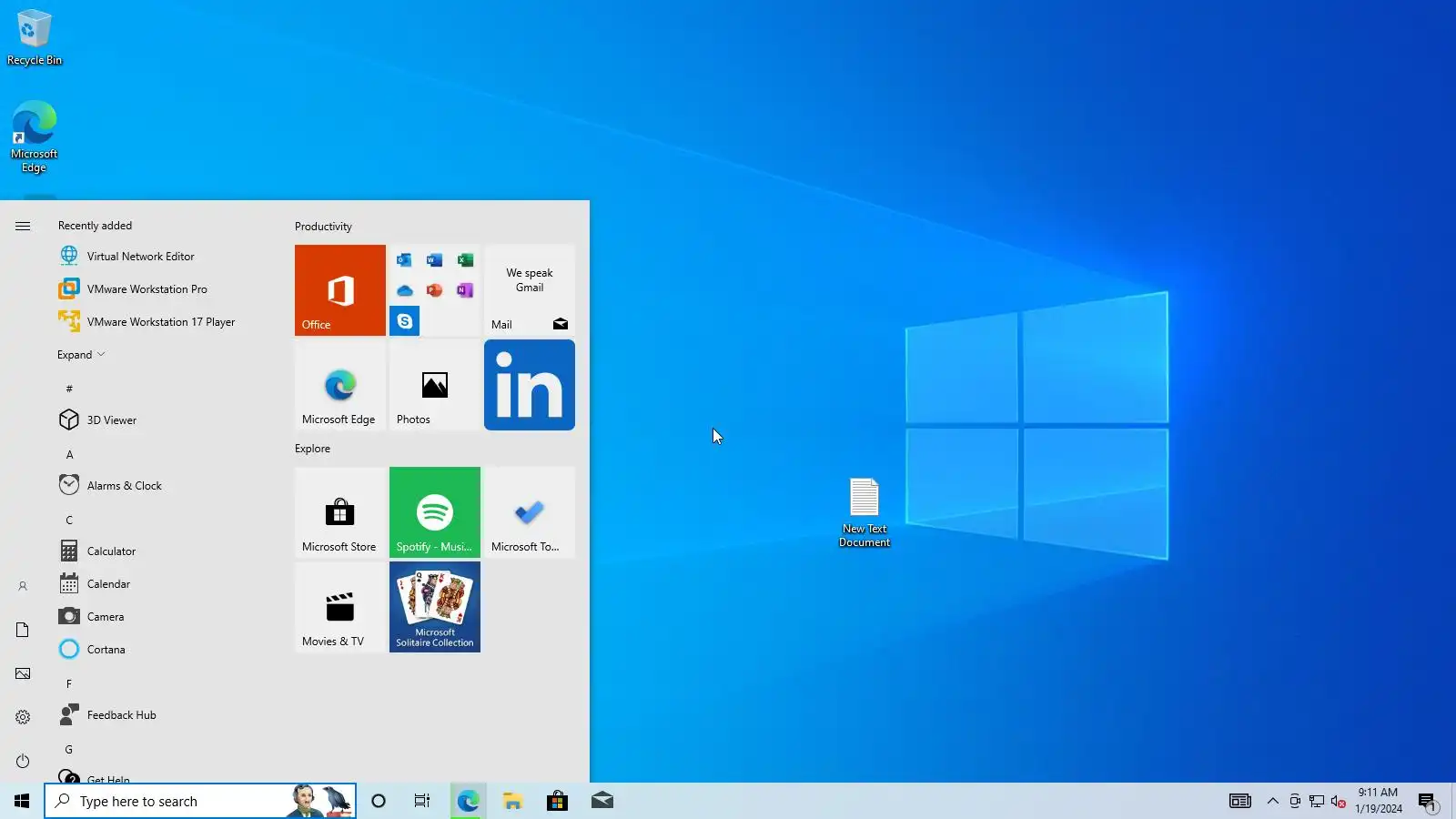Screen dimensions: 1456x819
Task: Show hidden system tray icons
Action: pos(1273,801)
